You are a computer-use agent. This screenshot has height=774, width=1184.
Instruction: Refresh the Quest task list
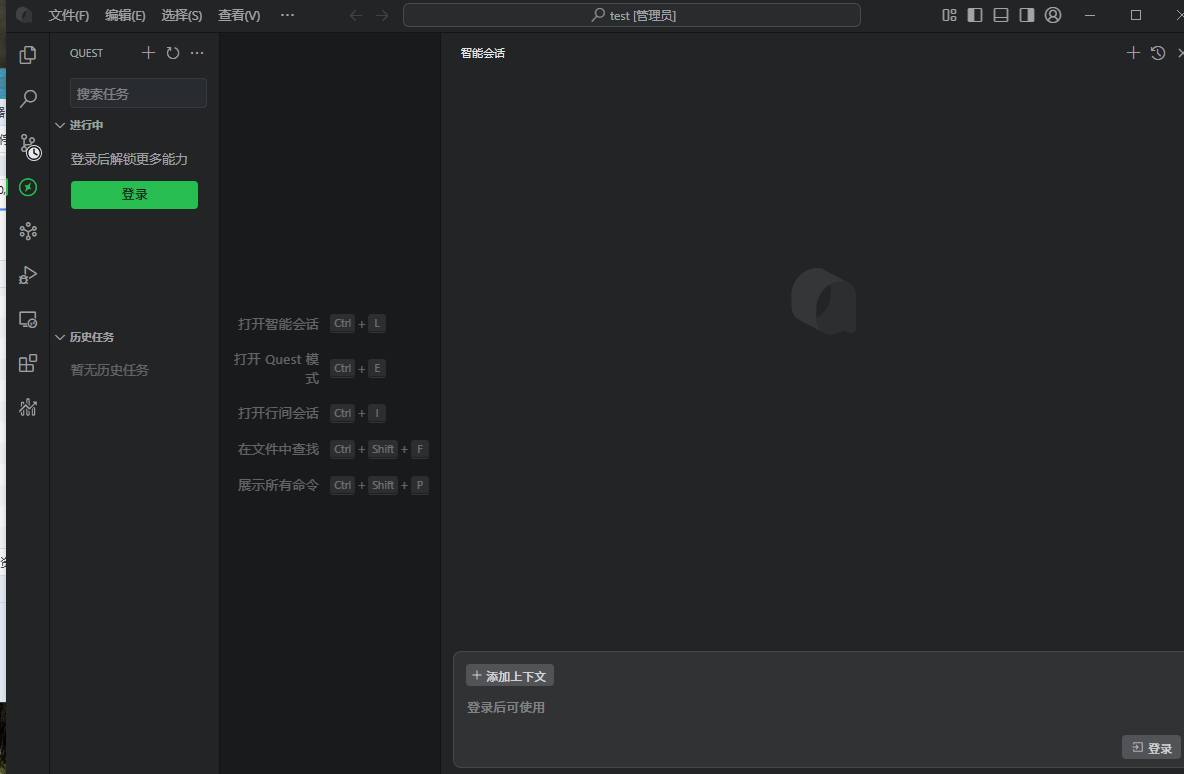tap(173, 53)
